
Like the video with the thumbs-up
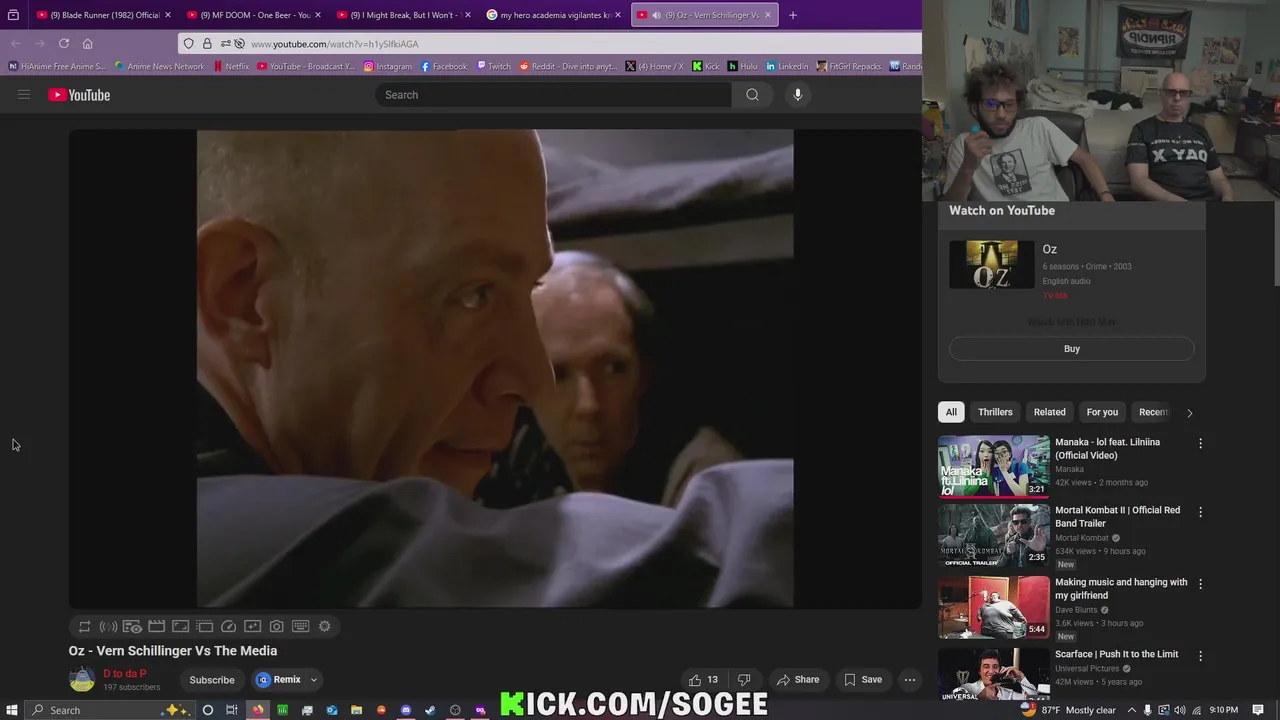click(x=703, y=680)
